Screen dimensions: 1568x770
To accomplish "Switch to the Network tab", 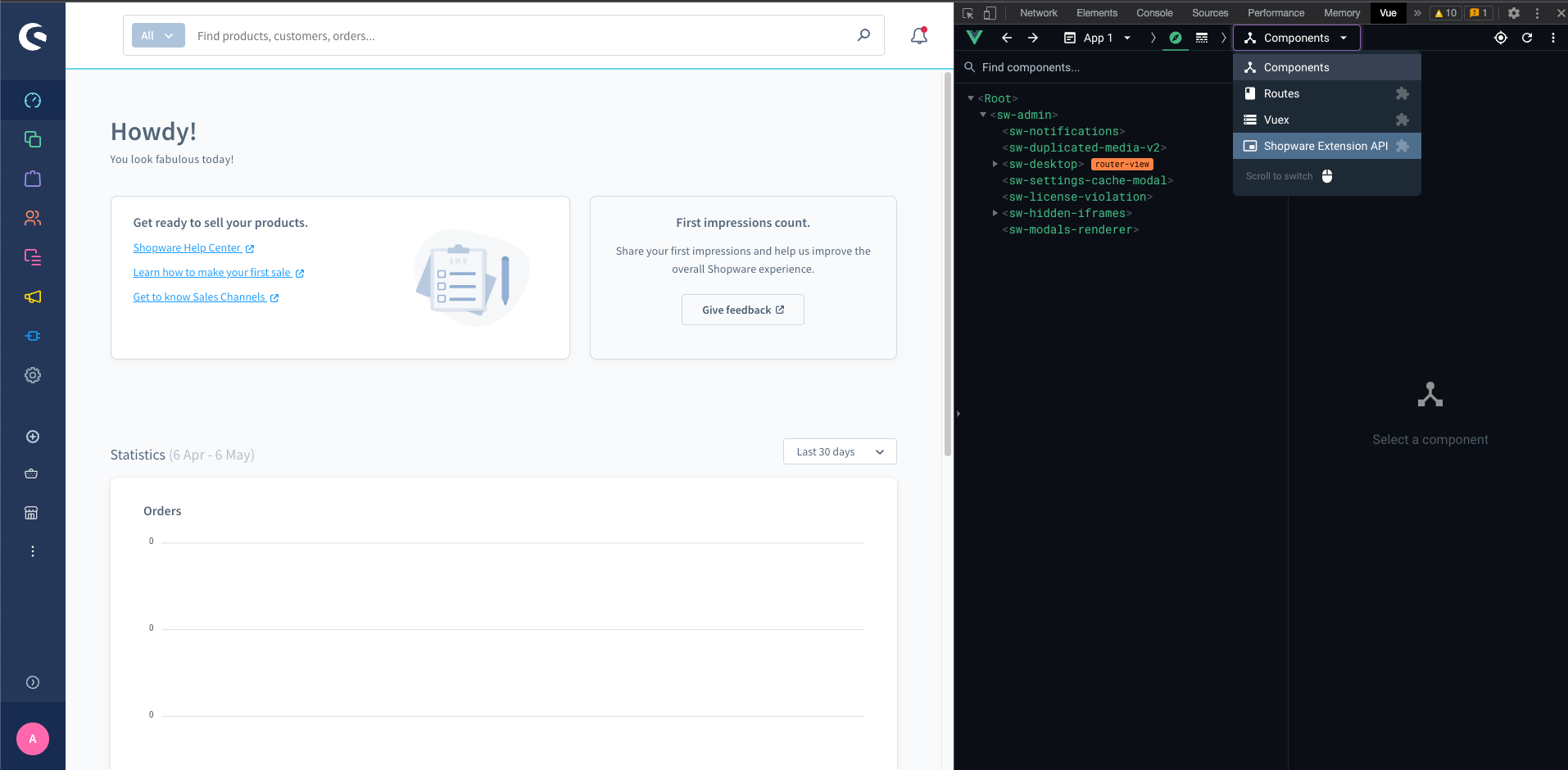I will 1038,13.
